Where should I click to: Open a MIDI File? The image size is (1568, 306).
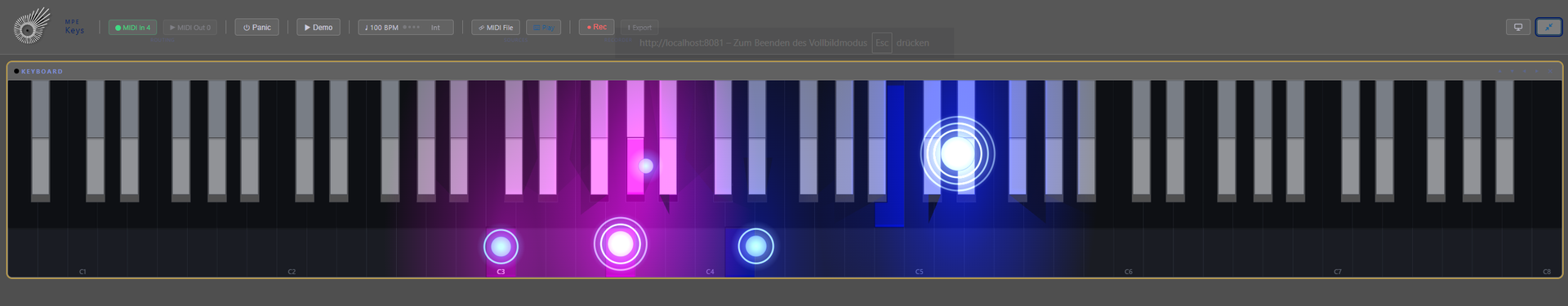point(496,28)
